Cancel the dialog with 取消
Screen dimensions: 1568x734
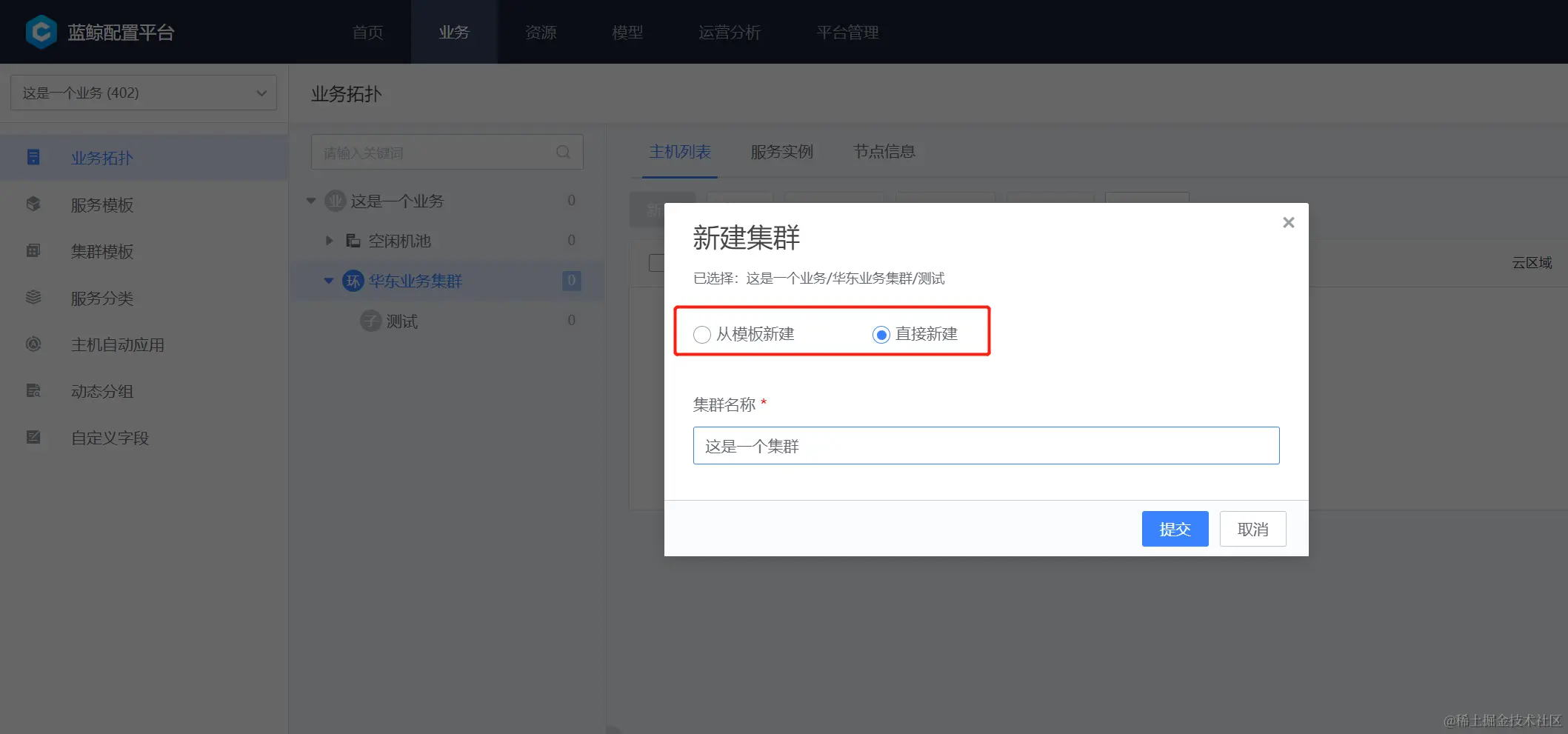point(1252,529)
